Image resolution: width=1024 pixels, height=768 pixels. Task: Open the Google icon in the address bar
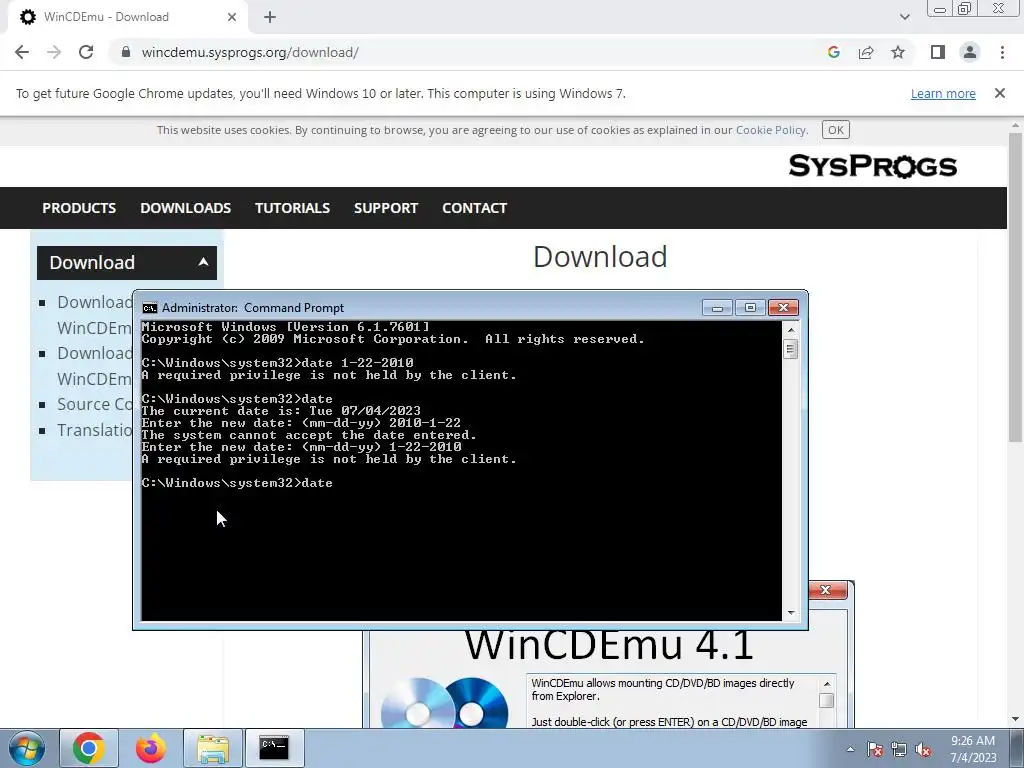[833, 52]
